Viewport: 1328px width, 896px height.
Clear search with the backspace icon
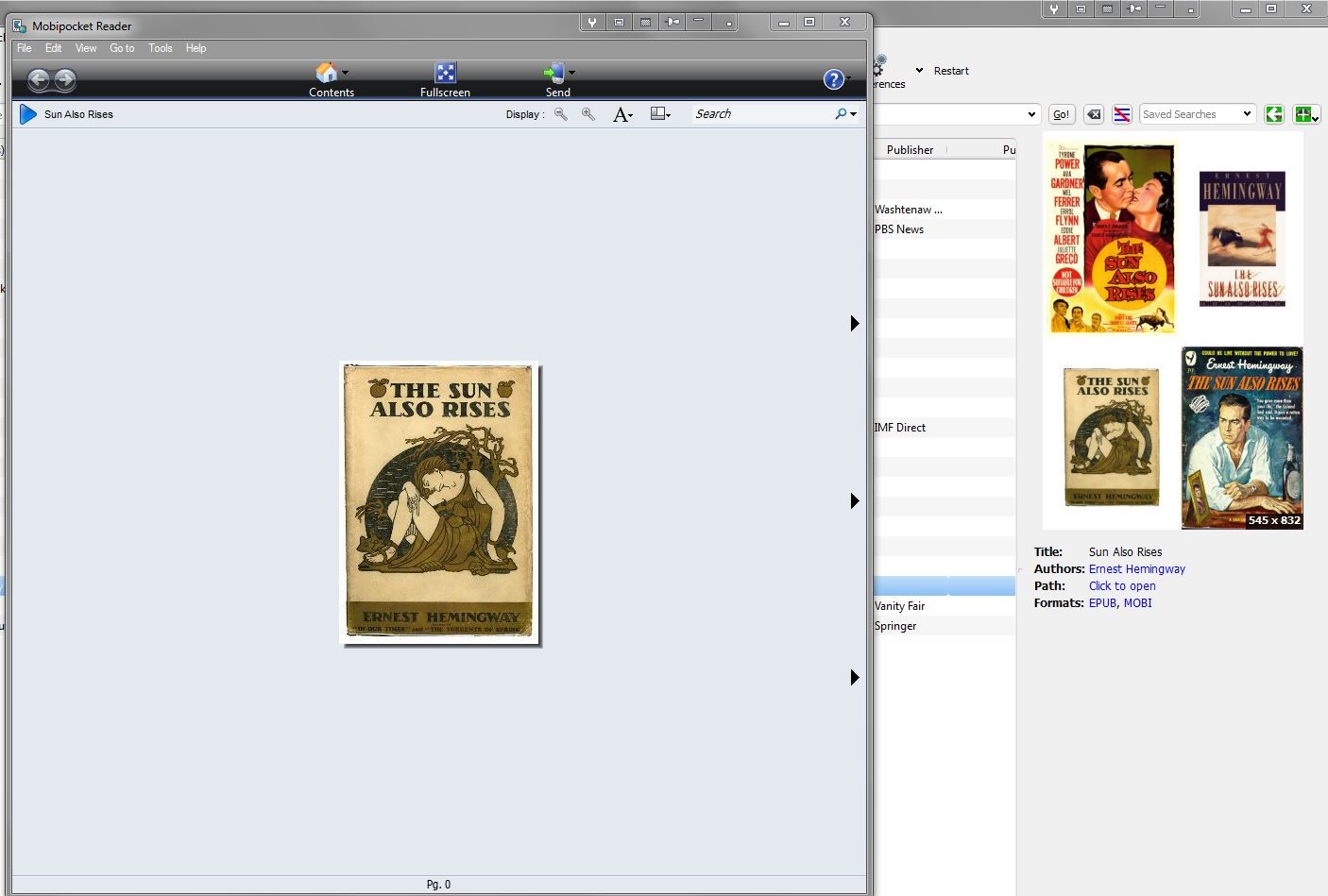tap(1094, 114)
